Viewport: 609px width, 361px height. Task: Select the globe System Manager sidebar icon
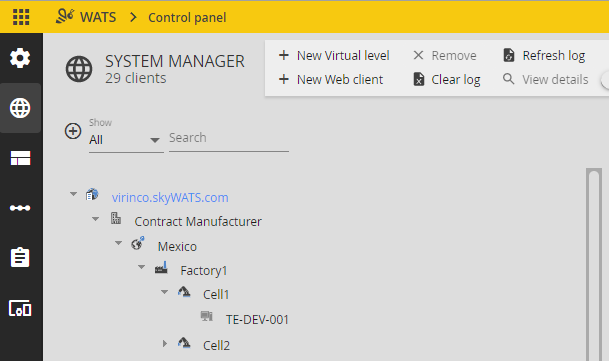click(x=20, y=108)
